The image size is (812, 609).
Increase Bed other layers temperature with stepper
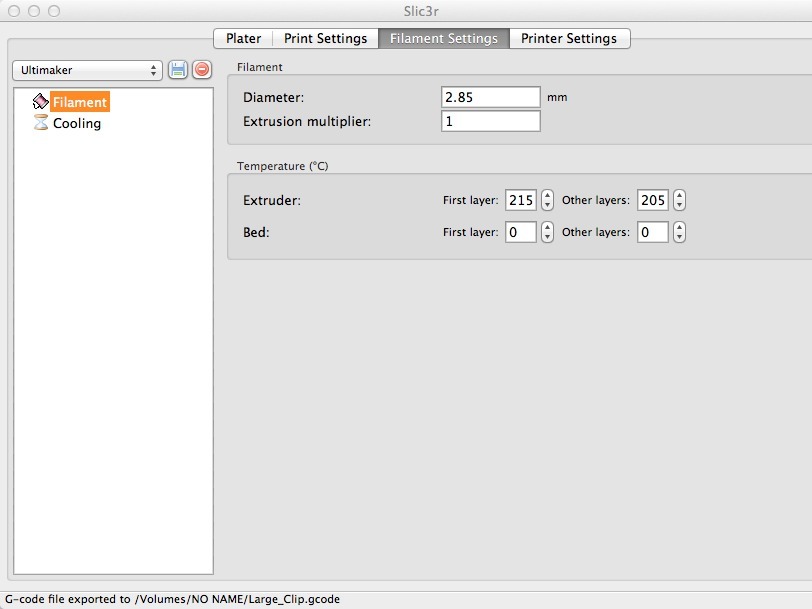point(679,227)
